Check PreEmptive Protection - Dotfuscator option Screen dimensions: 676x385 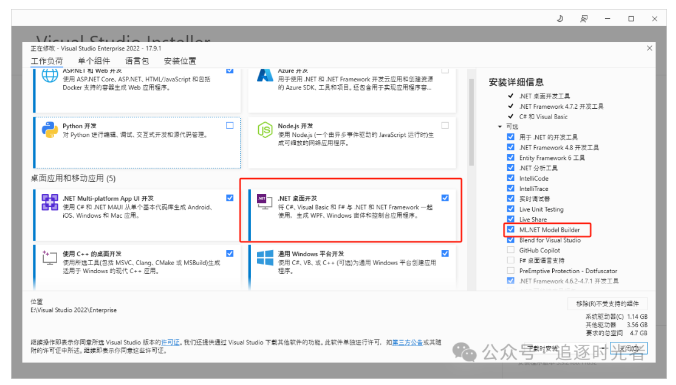coord(510,271)
